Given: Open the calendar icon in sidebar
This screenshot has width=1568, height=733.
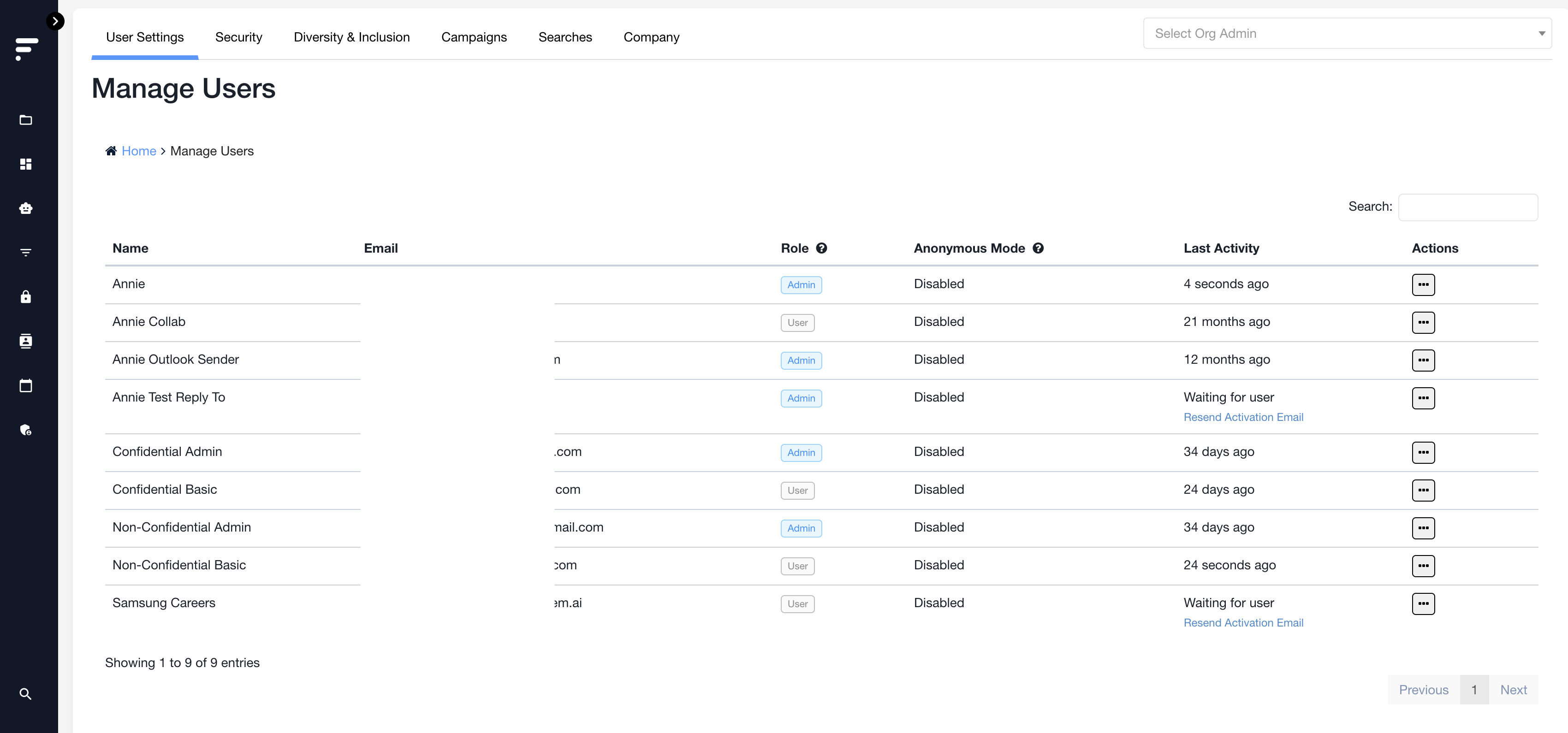Looking at the screenshot, I should point(25,386).
